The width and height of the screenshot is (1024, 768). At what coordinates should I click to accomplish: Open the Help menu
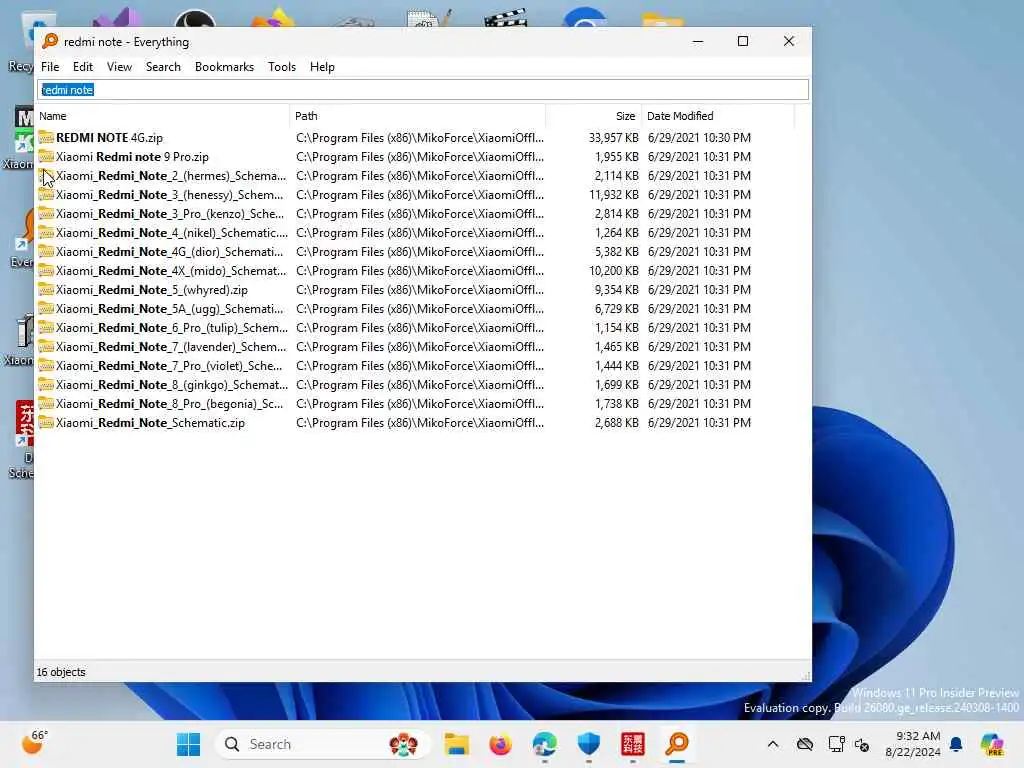click(322, 67)
